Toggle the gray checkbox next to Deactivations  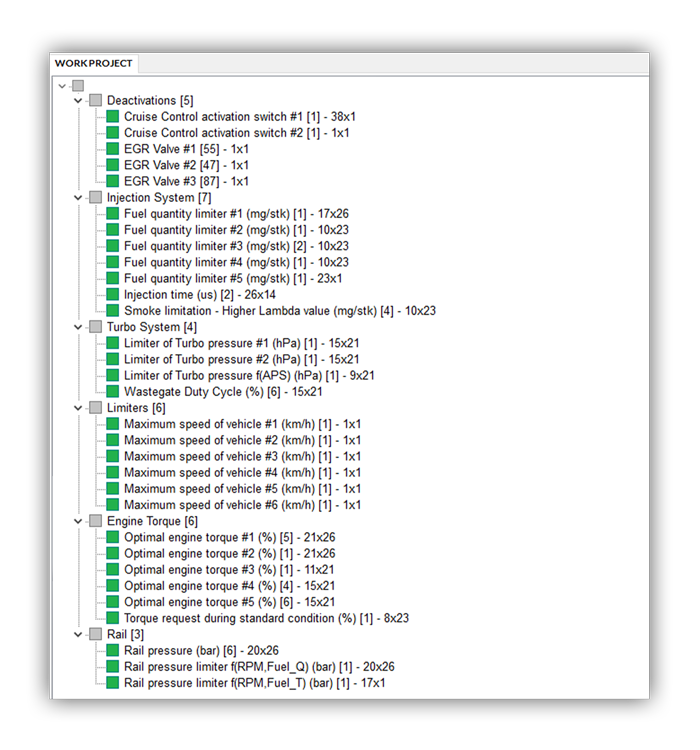(95, 101)
